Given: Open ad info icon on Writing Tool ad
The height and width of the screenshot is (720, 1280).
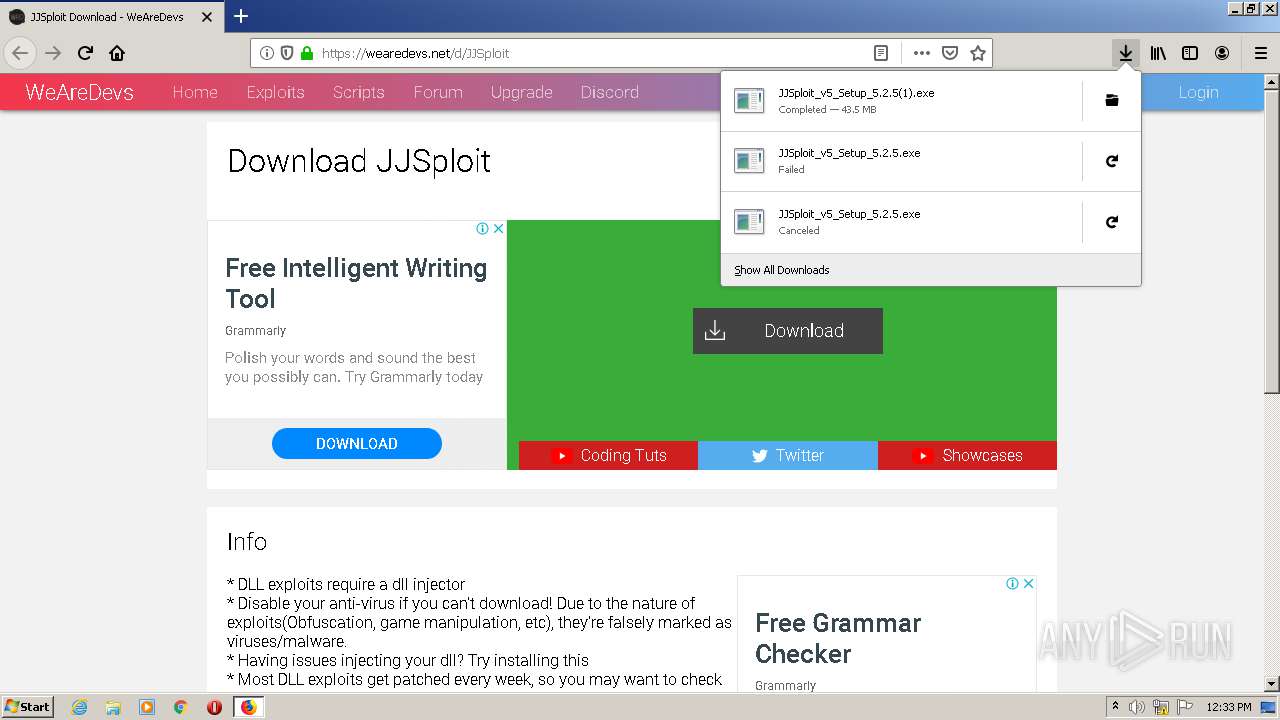Looking at the screenshot, I should 483,228.
